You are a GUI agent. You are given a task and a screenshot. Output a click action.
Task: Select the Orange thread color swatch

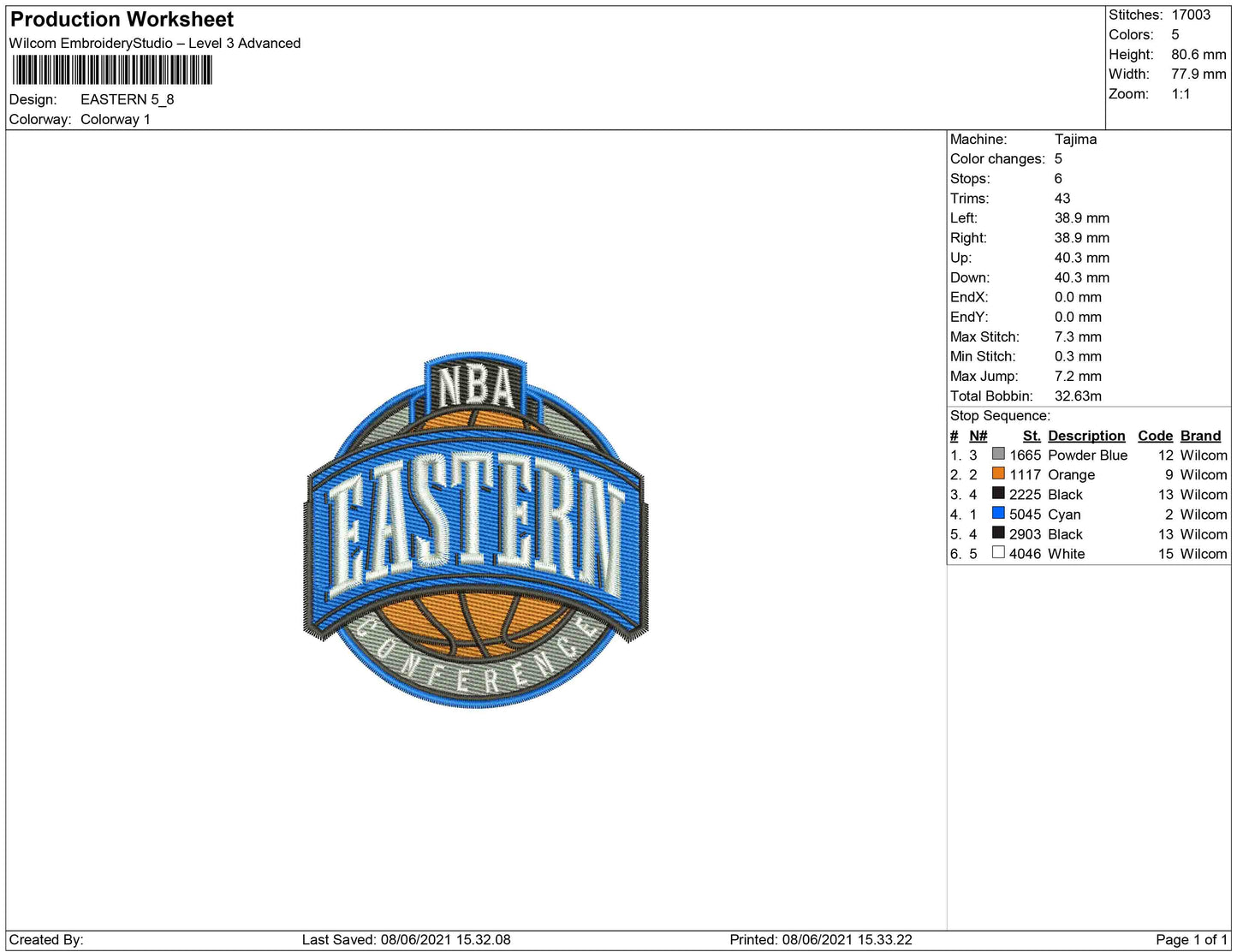click(x=998, y=473)
